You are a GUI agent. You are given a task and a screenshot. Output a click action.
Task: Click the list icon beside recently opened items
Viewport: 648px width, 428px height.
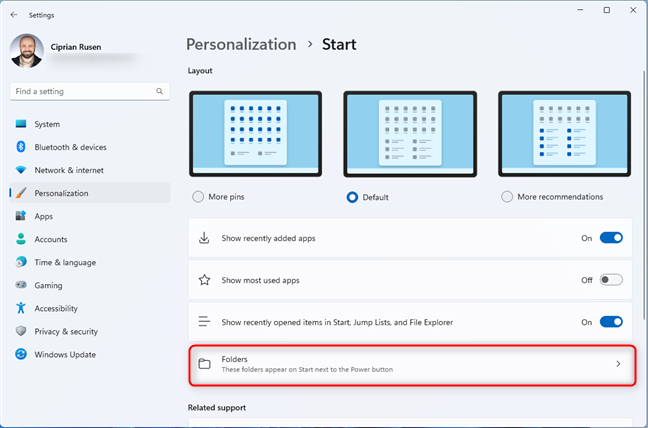click(204, 321)
